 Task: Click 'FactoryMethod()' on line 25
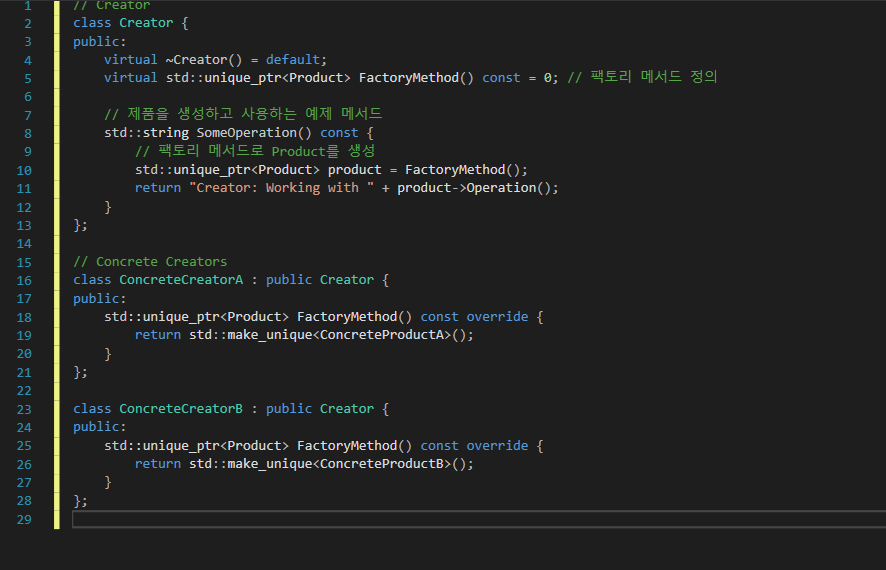[354, 446]
